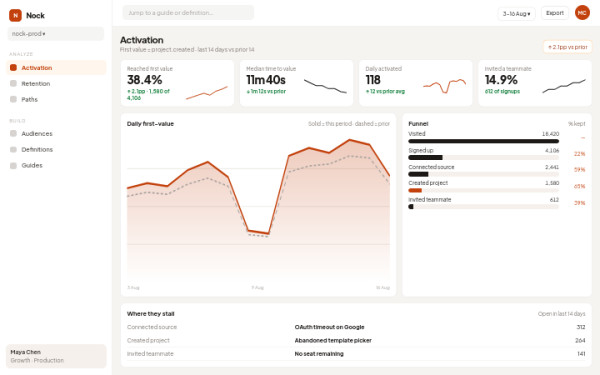This screenshot has height=375, width=600.
Task: Click Maya Chen profile card
Action: [x=56, y=356]
